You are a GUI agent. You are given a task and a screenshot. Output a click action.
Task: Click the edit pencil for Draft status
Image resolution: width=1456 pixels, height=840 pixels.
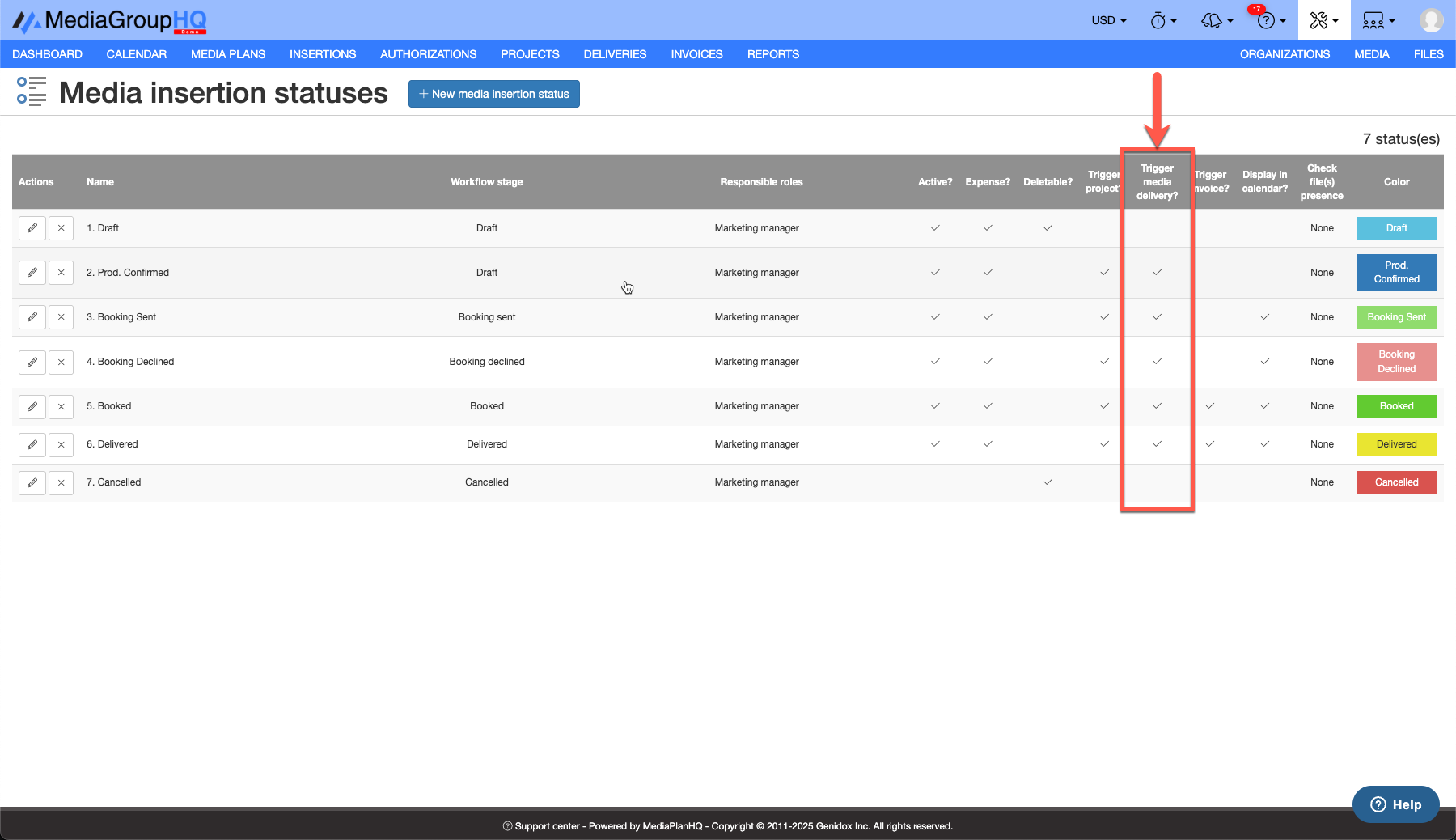point(32,228)
